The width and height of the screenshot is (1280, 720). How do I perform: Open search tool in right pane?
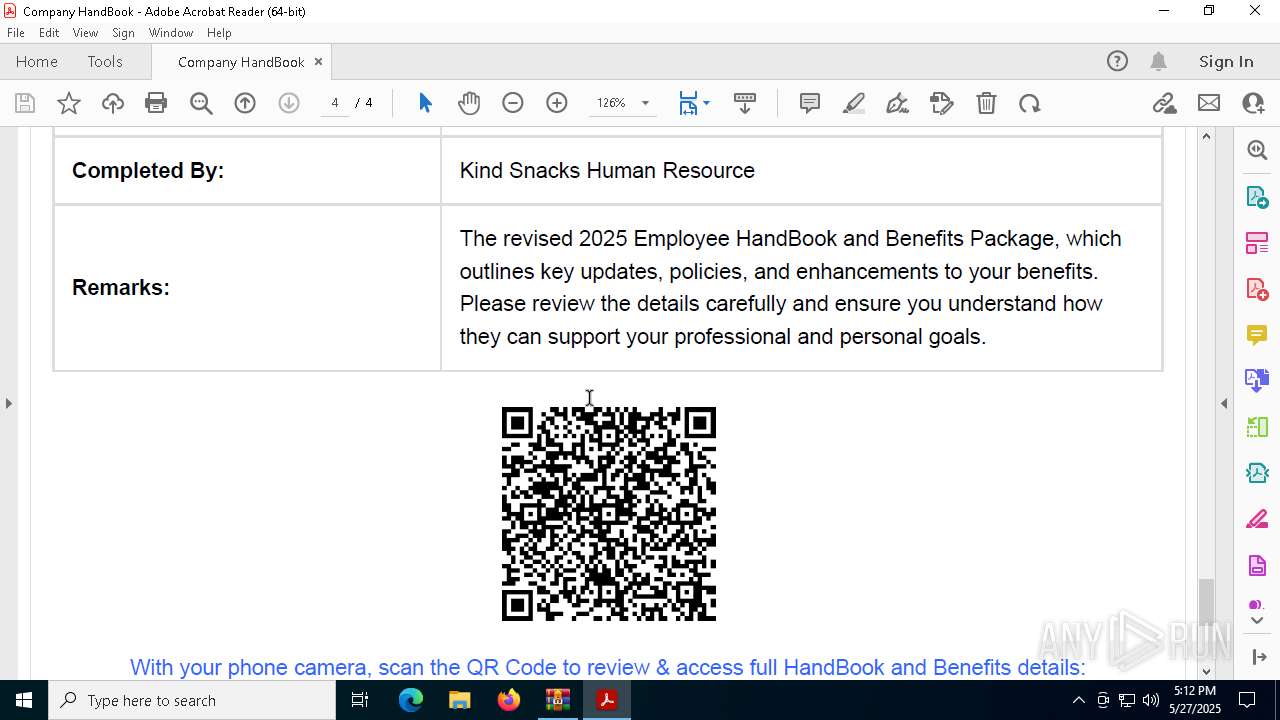click(1257, 150)
